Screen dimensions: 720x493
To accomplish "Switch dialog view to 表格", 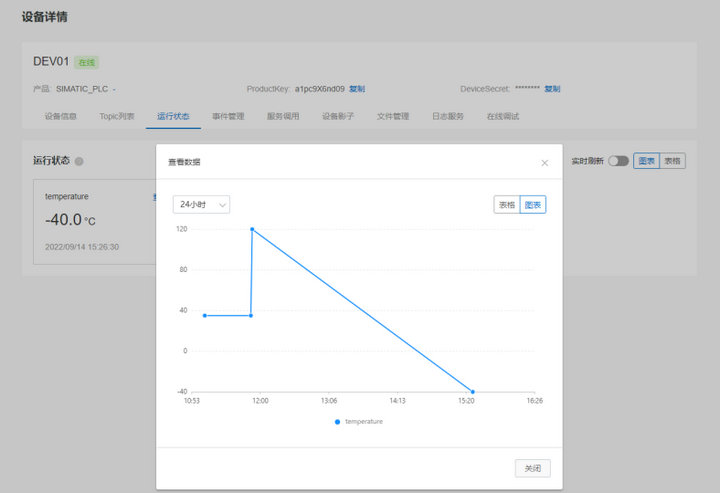I will [x=507, y=204].
